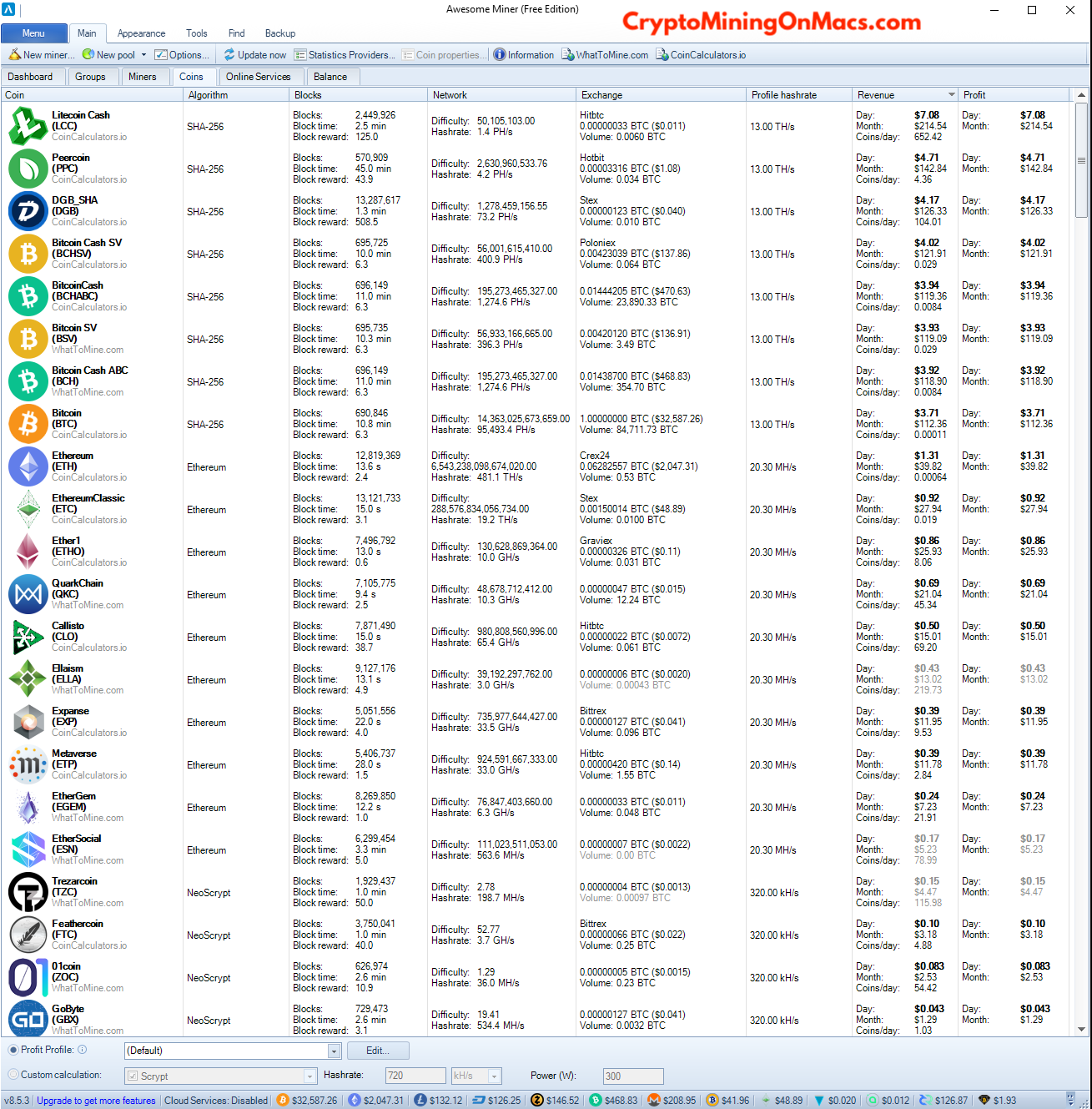Click the New miner toolbar icon

(x=14, y=55)
